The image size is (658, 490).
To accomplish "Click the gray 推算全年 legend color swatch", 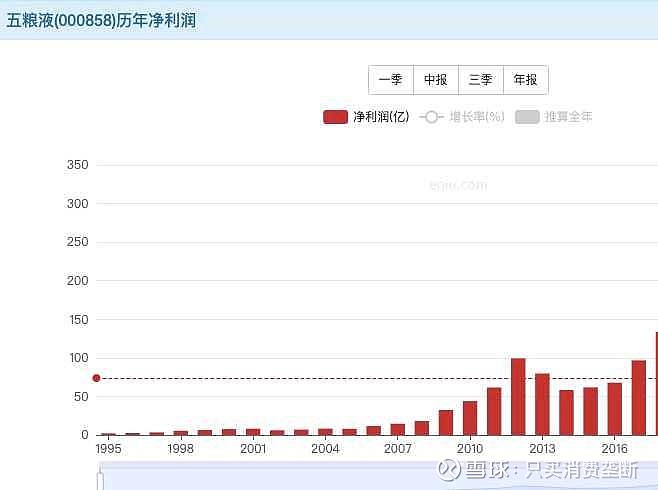I will 527,117.
